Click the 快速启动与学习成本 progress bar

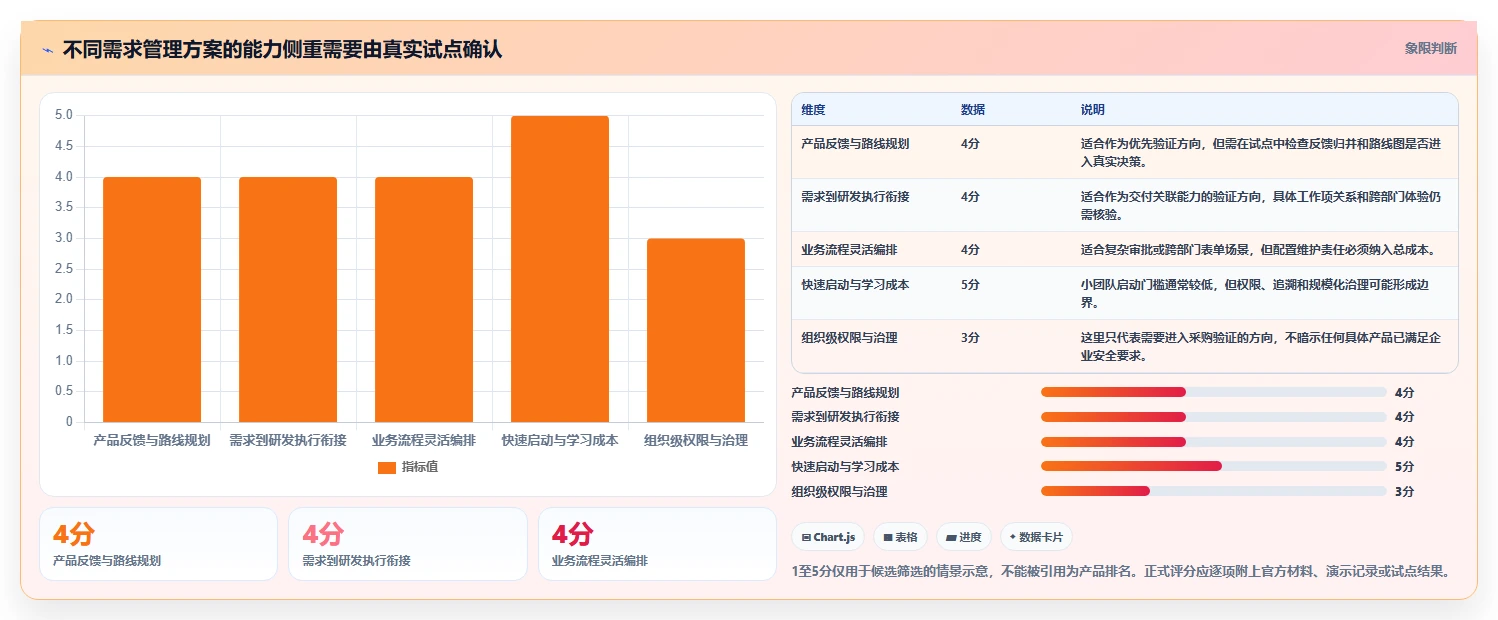click(1213, 466)
